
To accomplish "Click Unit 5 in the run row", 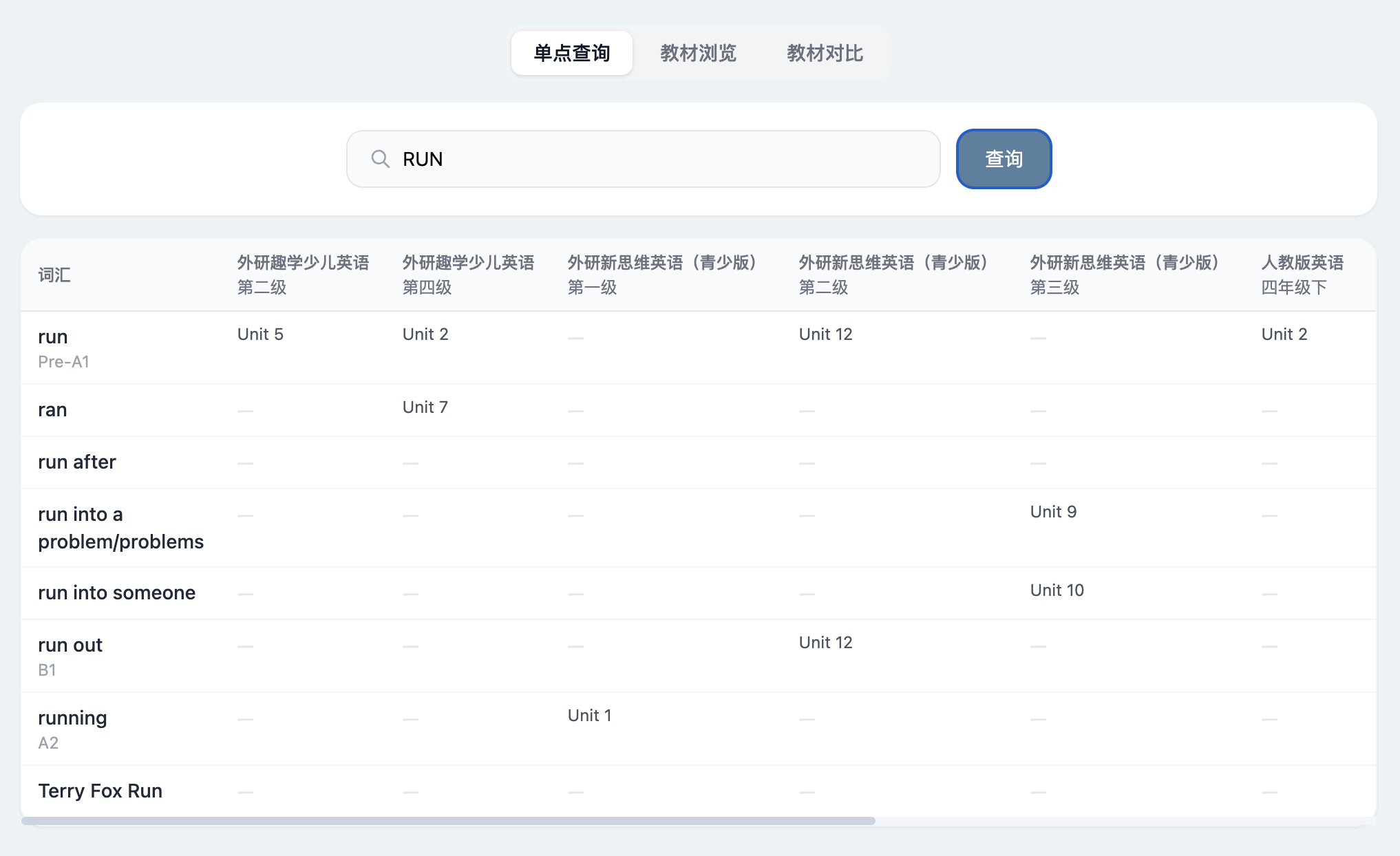I will (260, 334).
